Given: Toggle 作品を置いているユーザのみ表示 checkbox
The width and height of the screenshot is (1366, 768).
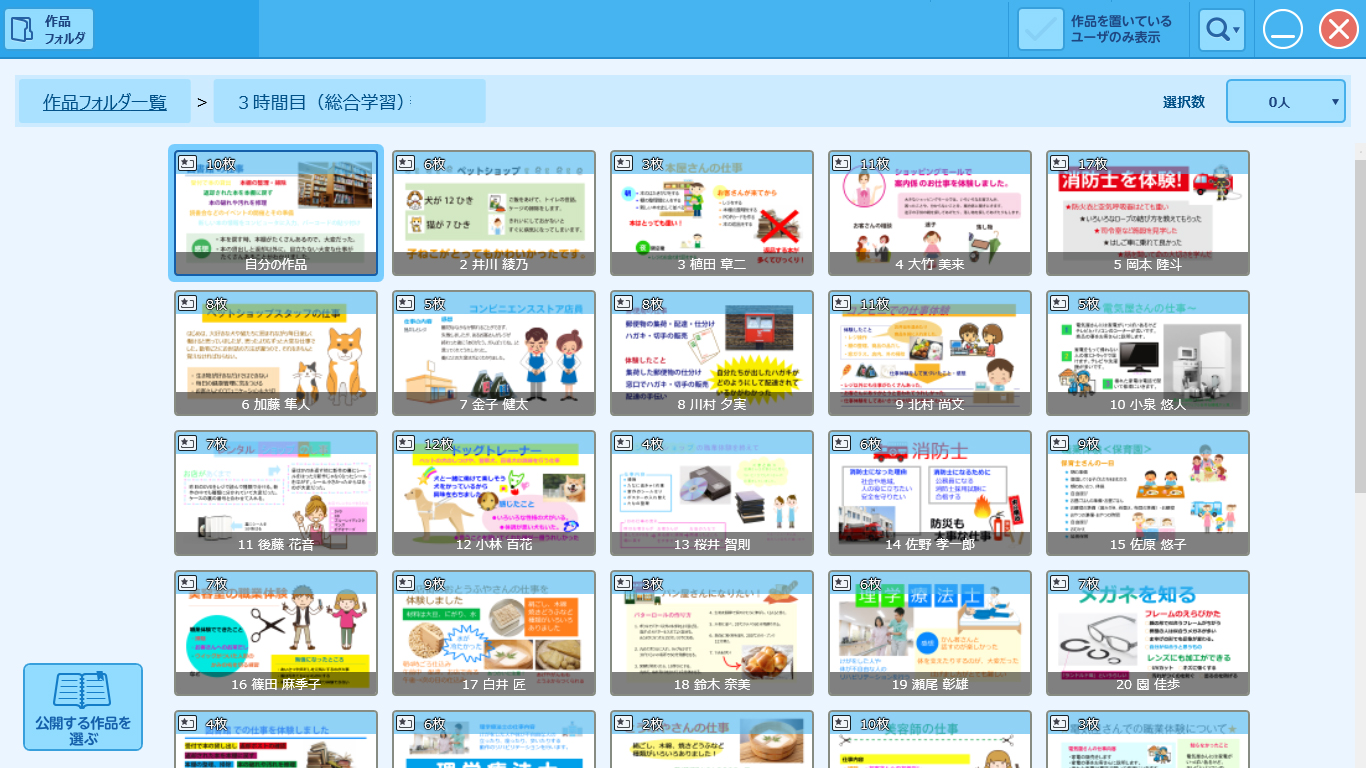Looking at the screenshot, I should [1041, 29].
